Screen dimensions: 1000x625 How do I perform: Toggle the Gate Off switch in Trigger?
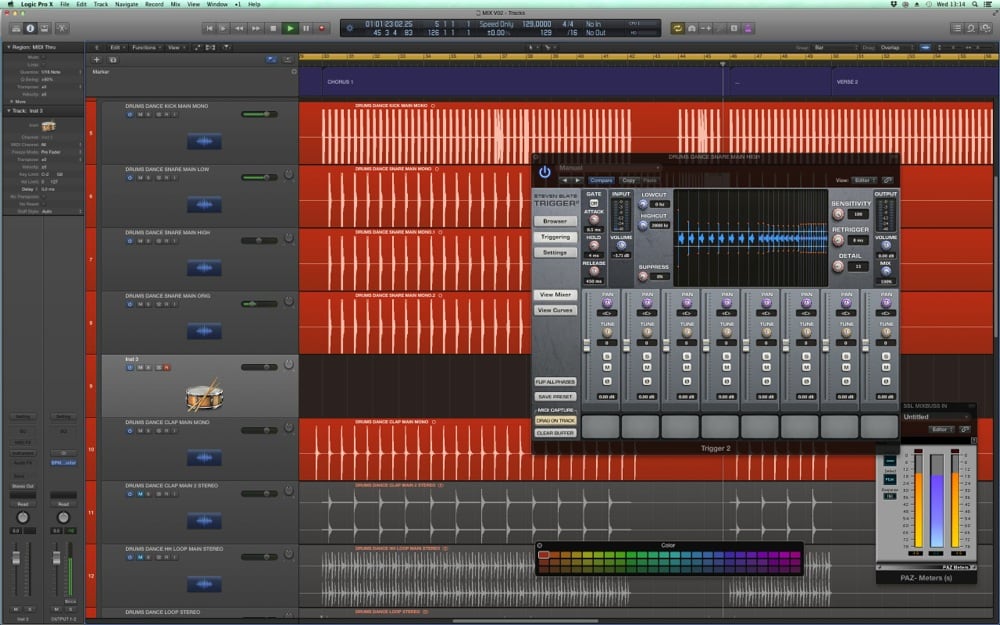click(x=594, y=203)
